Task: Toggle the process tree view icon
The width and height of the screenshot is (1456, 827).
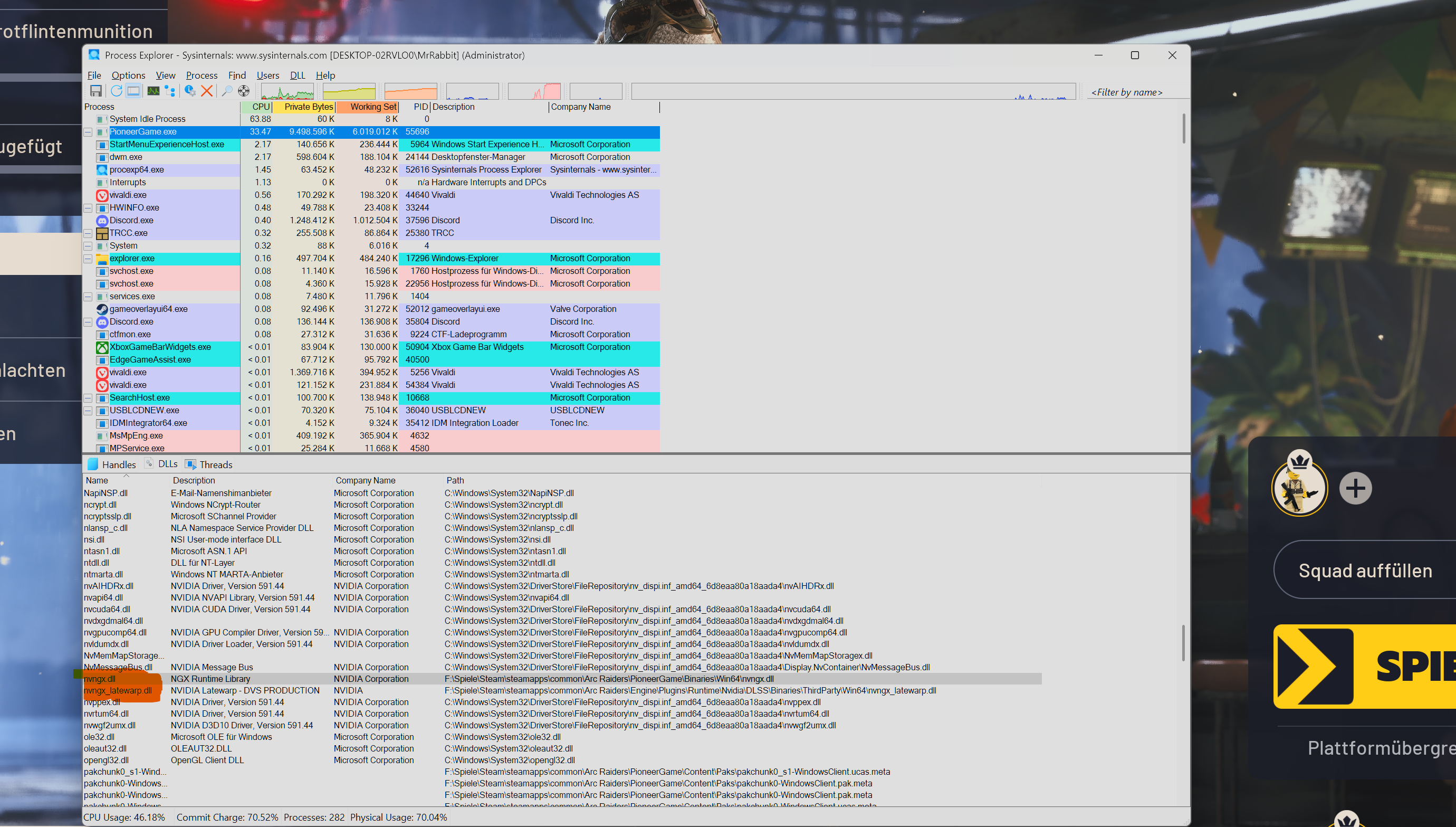Action: (x=170, y=91)
